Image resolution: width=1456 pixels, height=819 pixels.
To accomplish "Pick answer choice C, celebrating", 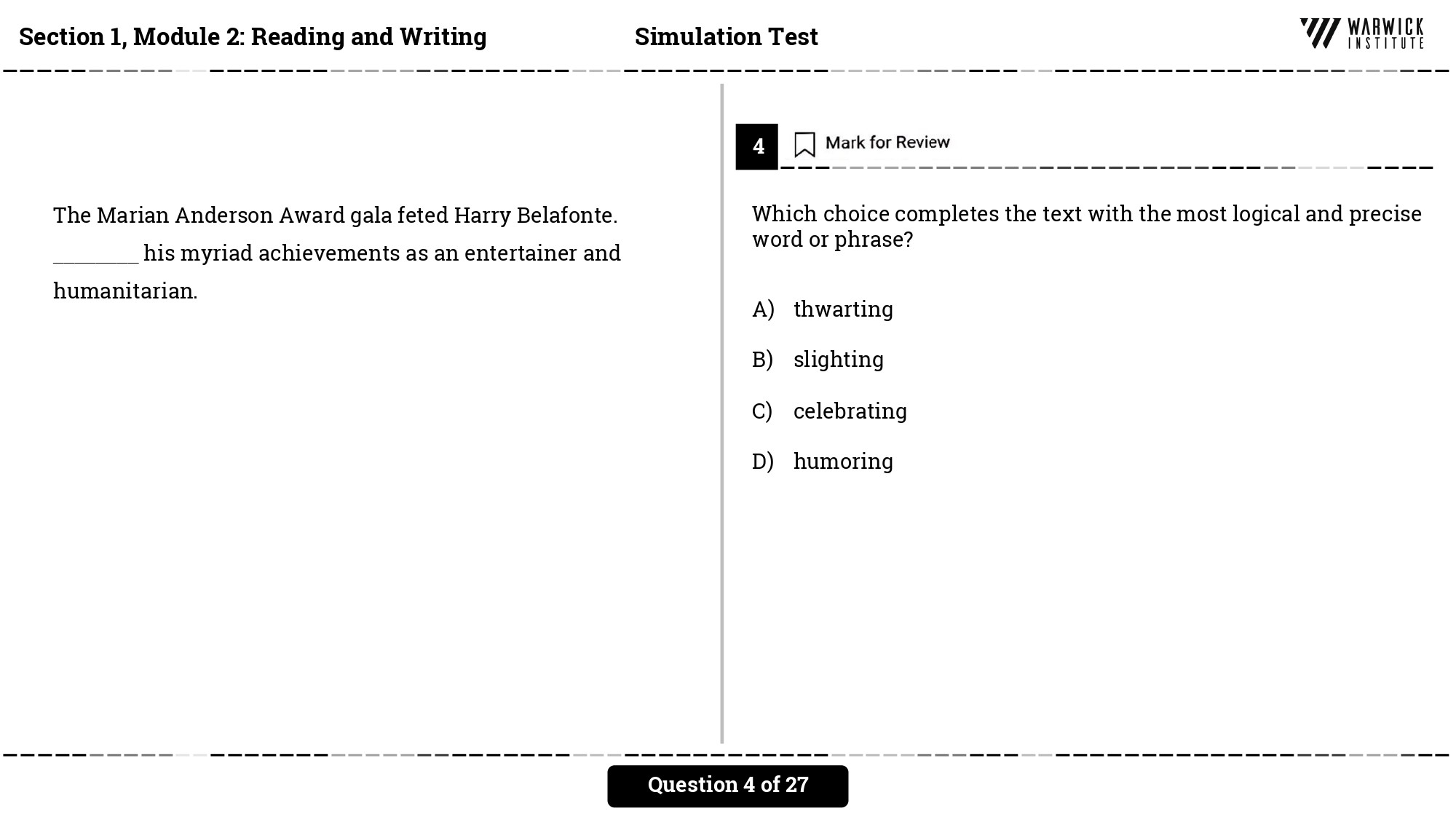I will (x=850, y=411).
